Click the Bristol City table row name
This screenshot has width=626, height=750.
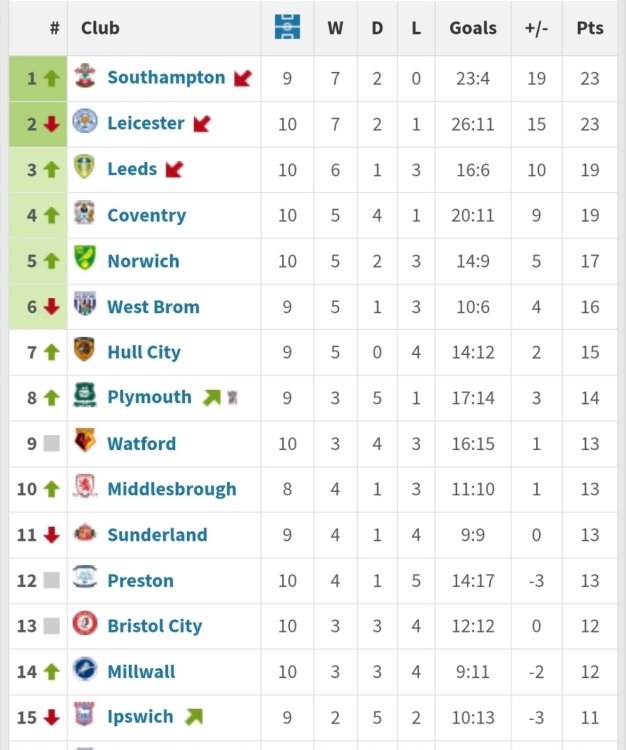[154, 626]
